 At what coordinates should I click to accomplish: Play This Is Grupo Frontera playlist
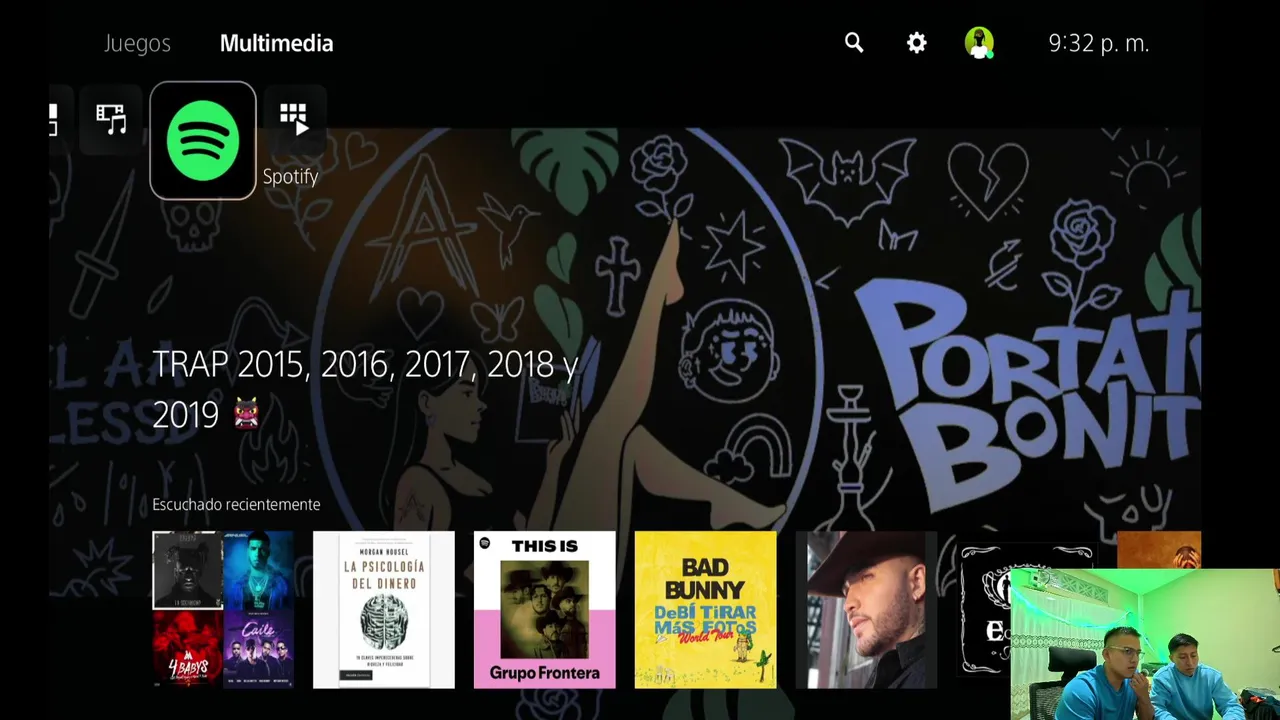[545, 610]
